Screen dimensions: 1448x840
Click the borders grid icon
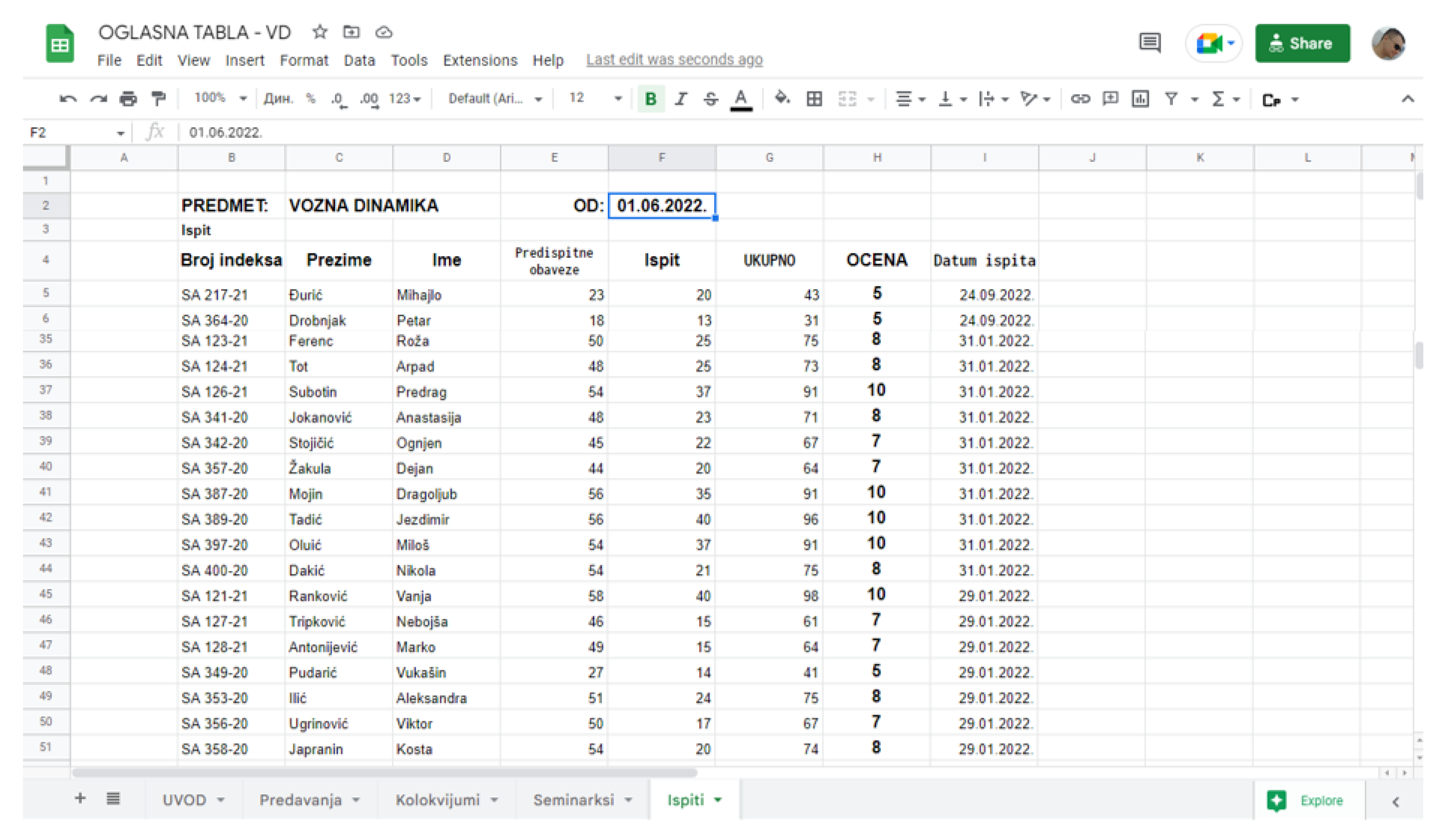coord(814,100)
